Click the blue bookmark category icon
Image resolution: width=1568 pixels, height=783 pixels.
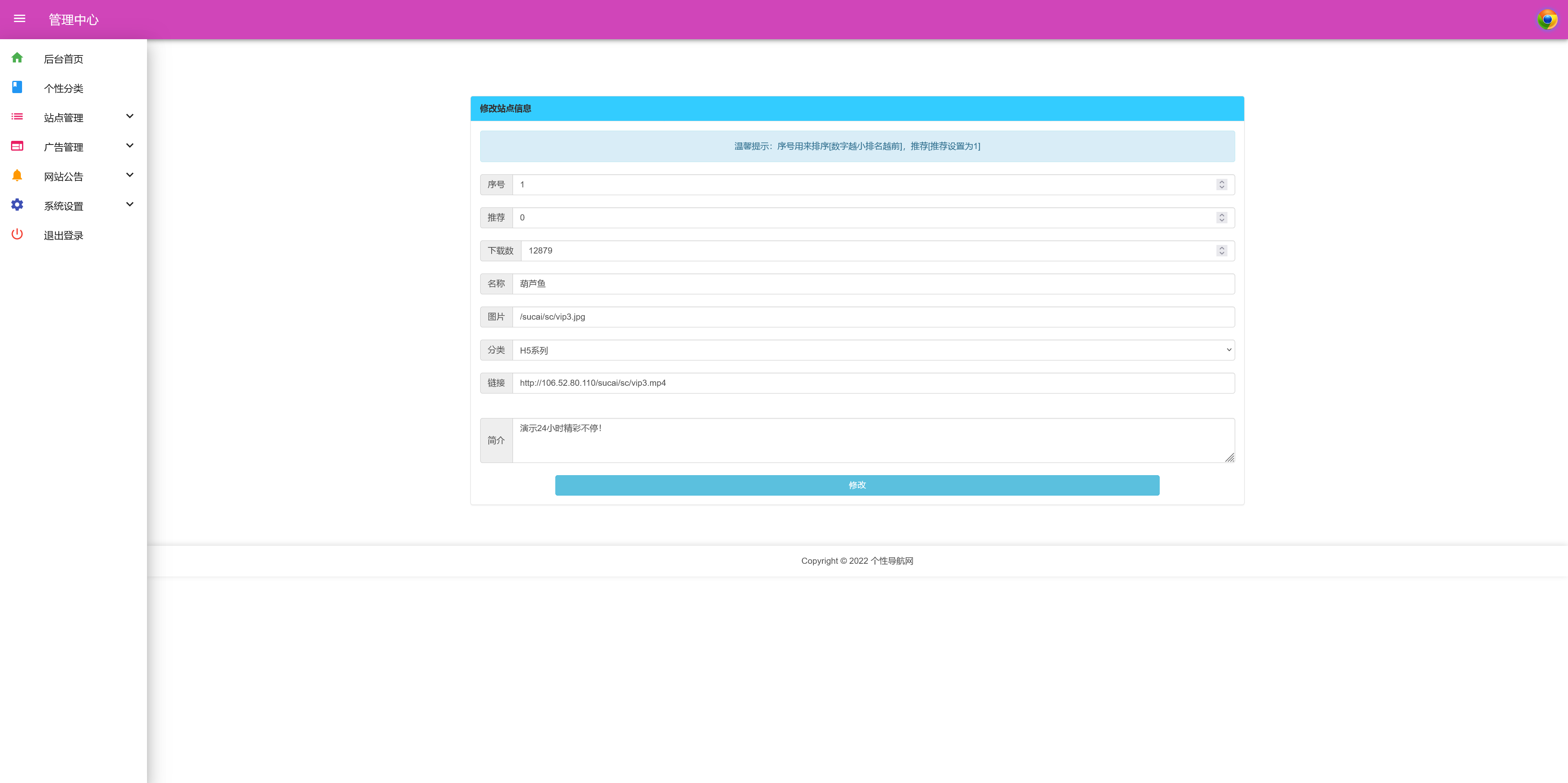click(17, 87)
